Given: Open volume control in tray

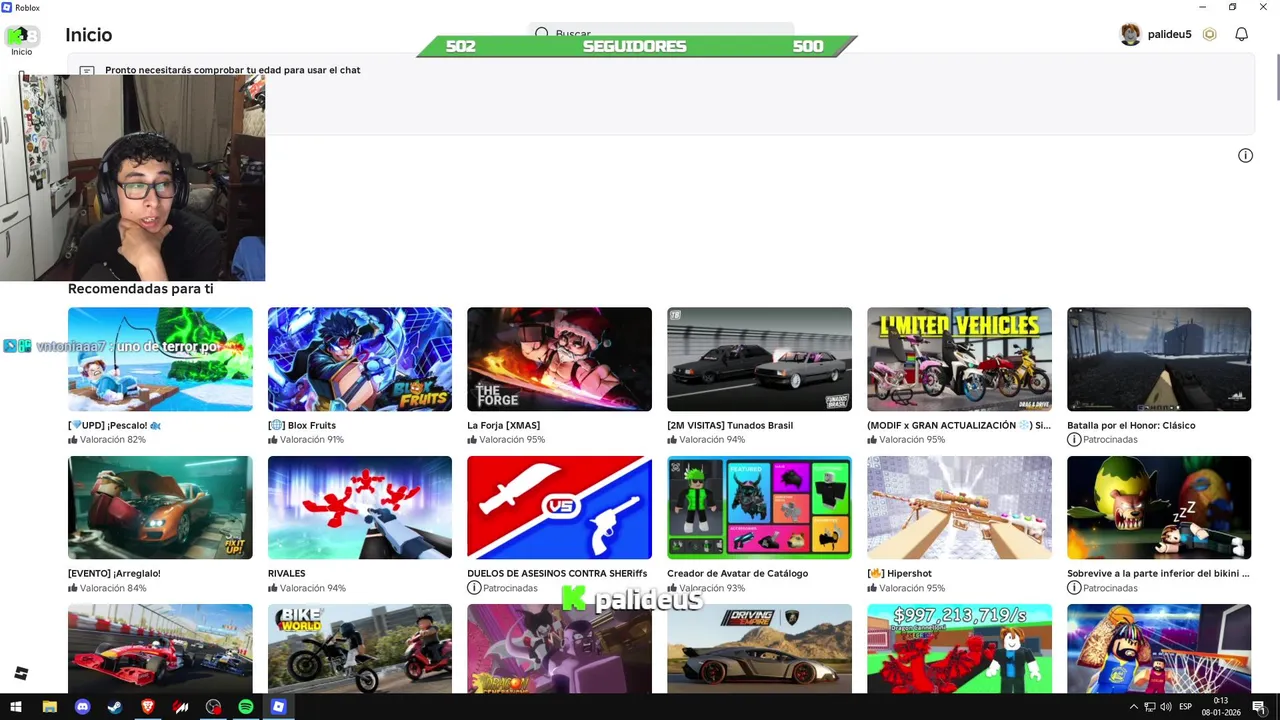Looking at the screenshot, I should [x=1165, y=707].
